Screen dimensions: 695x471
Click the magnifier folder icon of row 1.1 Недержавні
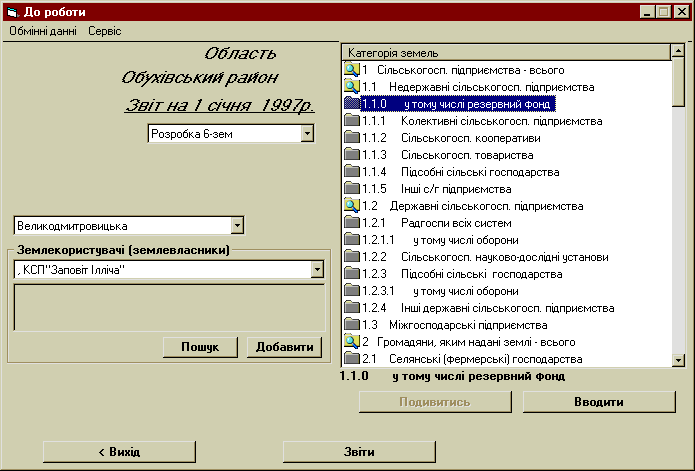(351, 86)
